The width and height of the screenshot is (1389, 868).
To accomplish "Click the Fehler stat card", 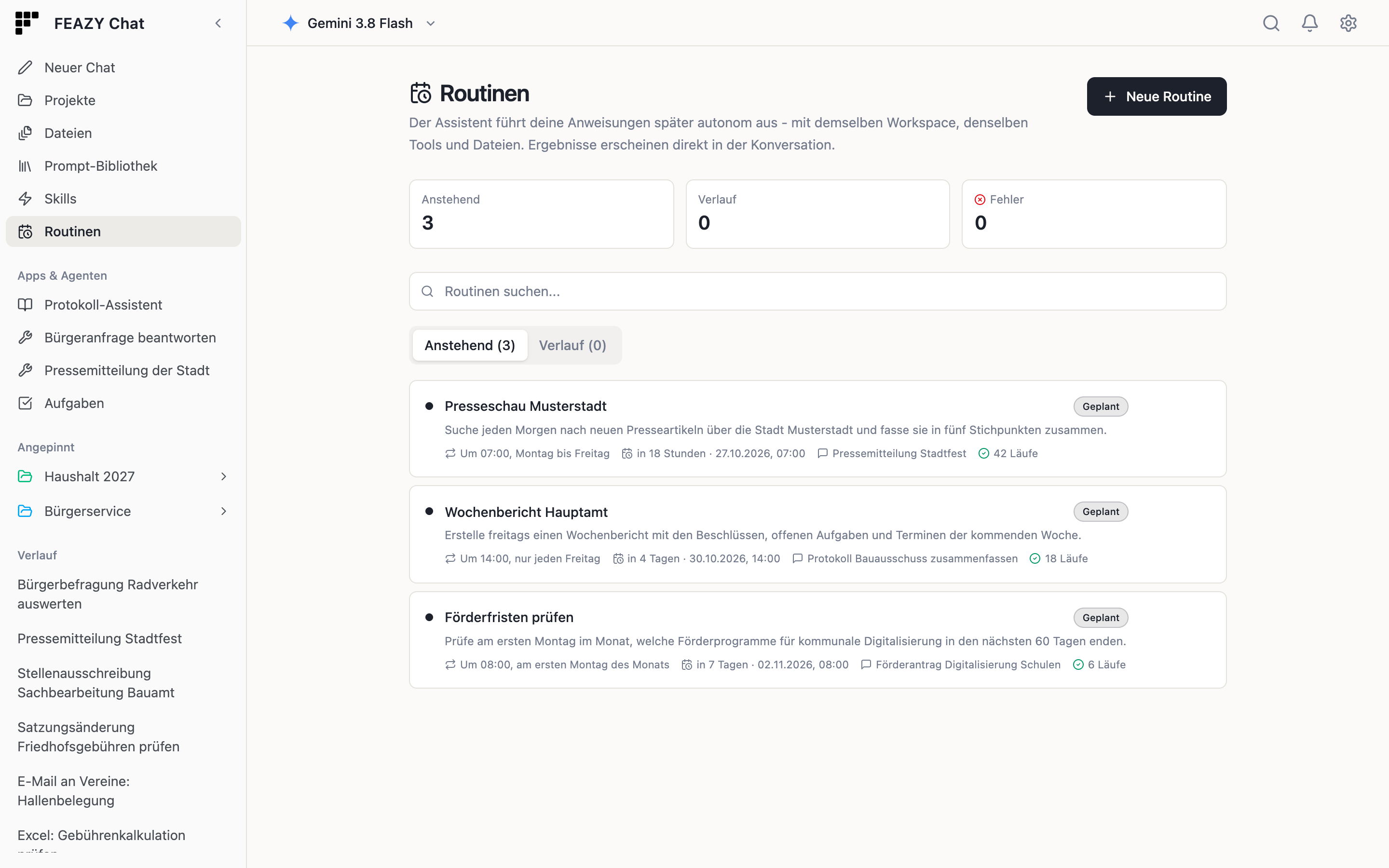I will tap(1094, 214).
